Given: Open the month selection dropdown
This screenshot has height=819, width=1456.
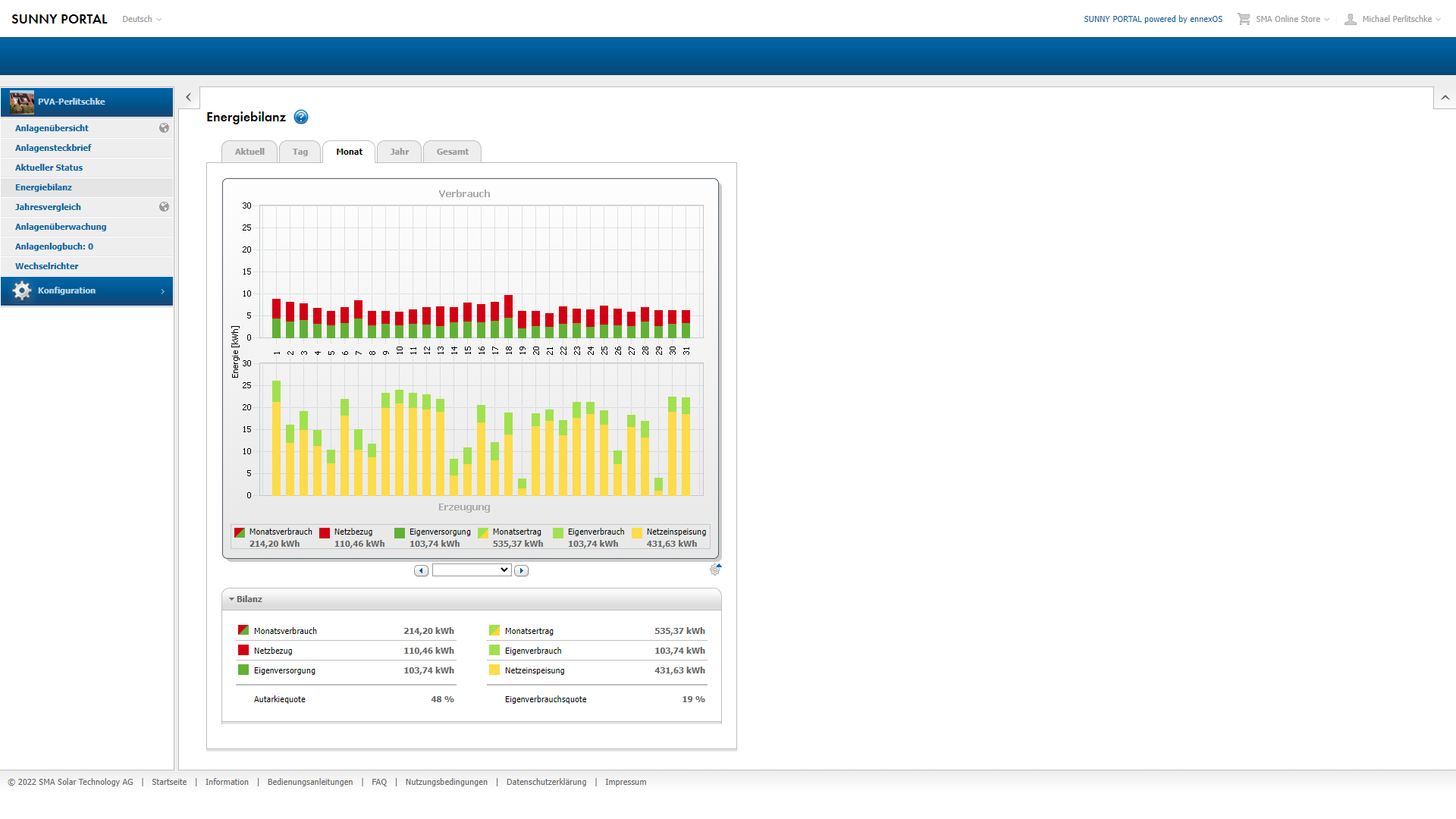Looking at the screenshot, I should point(472,570).
